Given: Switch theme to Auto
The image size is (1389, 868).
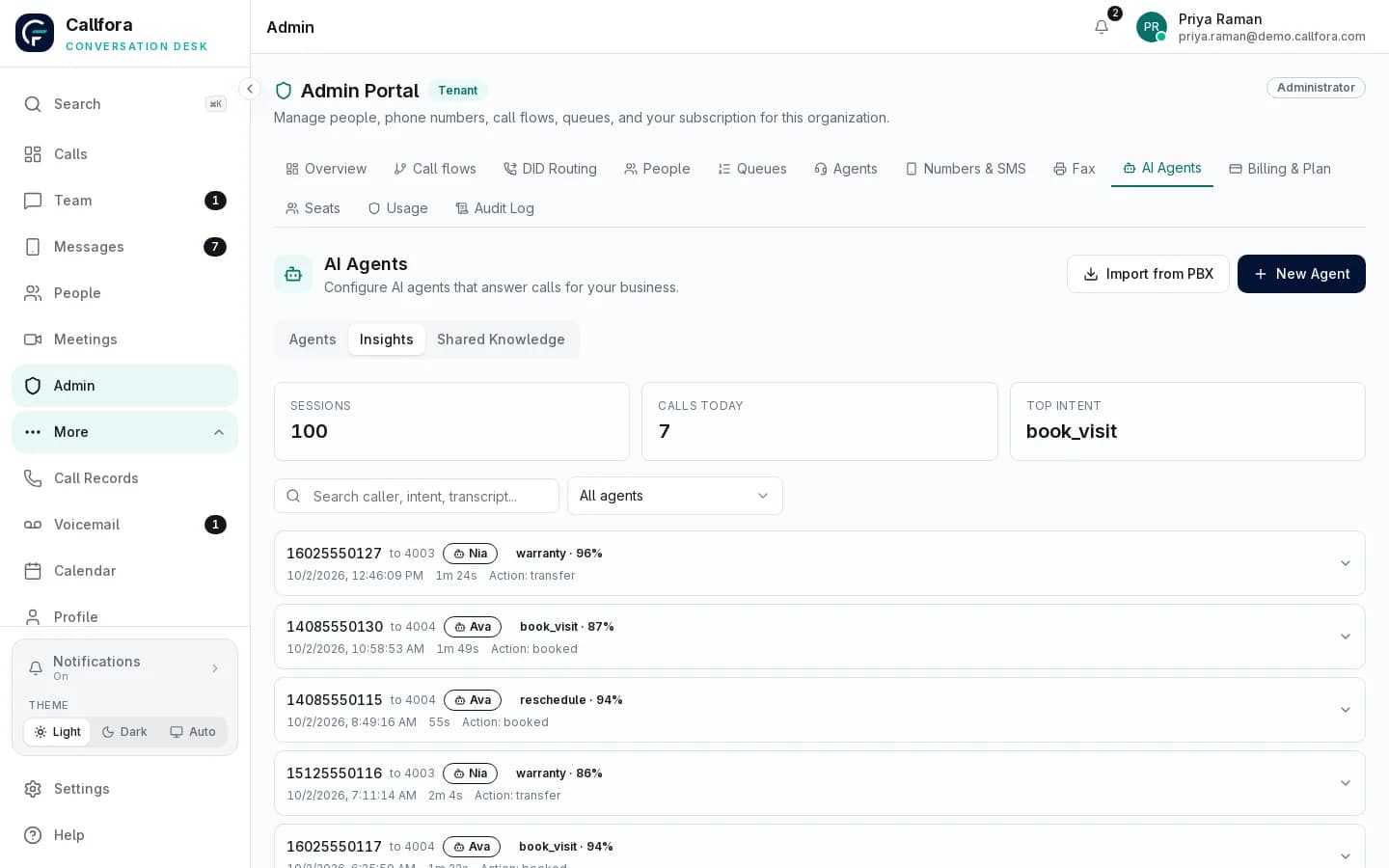Looking at the screenshot, I should [193, 732].
